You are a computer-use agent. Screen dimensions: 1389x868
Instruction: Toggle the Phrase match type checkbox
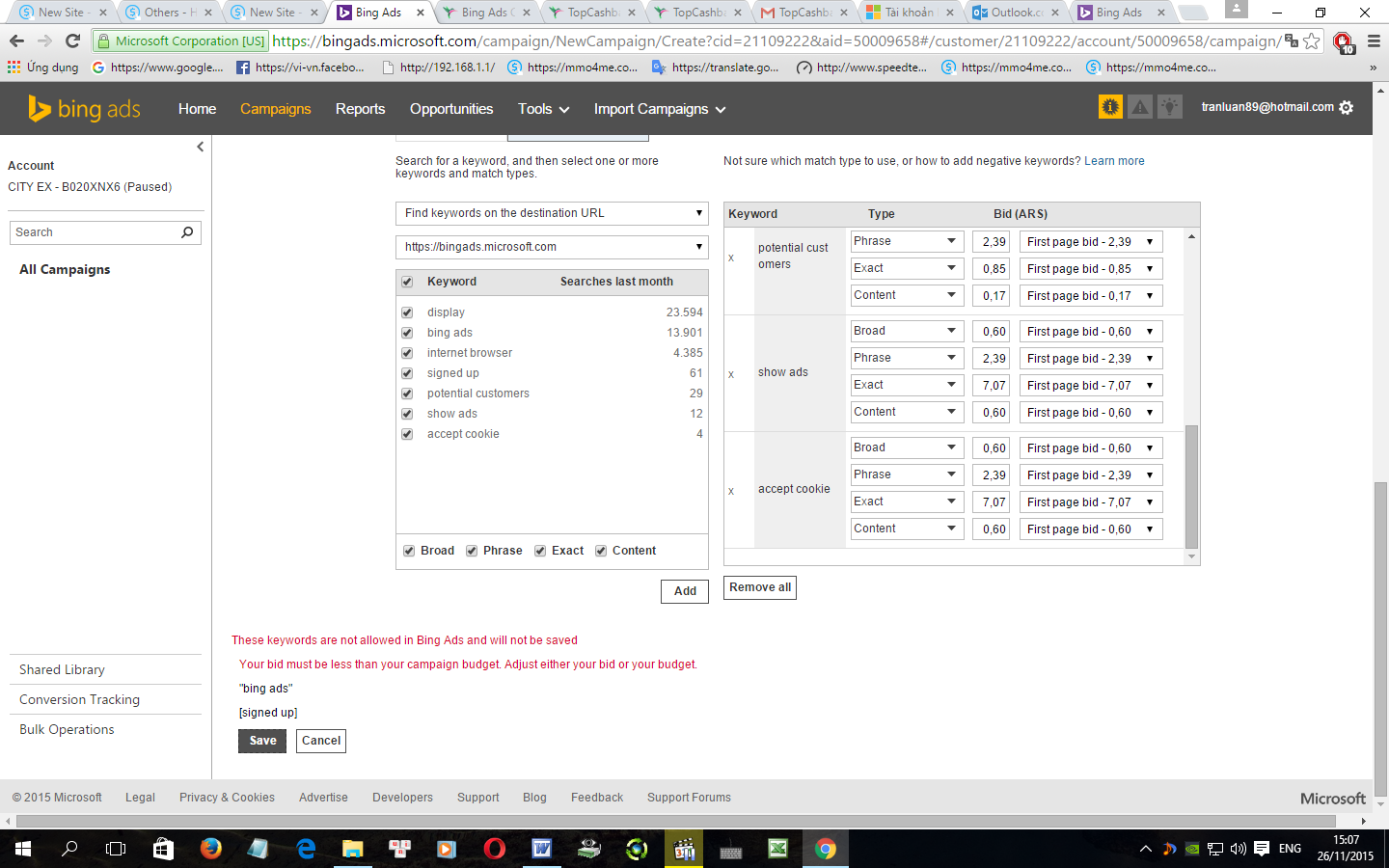pos(472,551)
